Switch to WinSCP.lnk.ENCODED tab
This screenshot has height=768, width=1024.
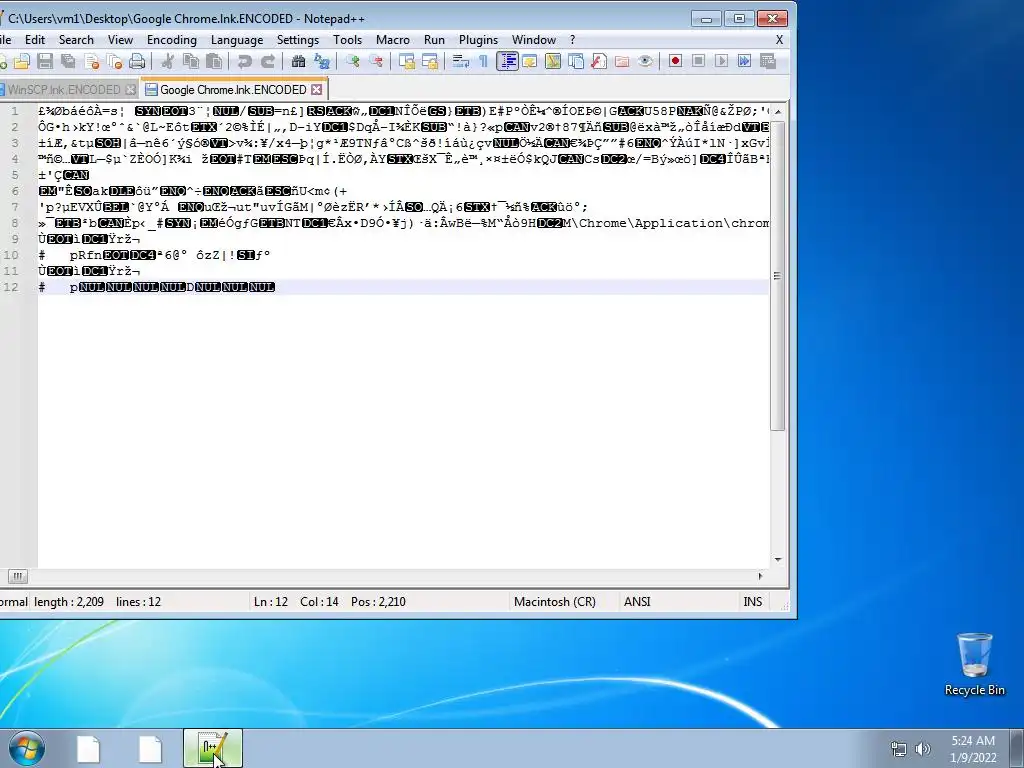(x=64, y=89)
